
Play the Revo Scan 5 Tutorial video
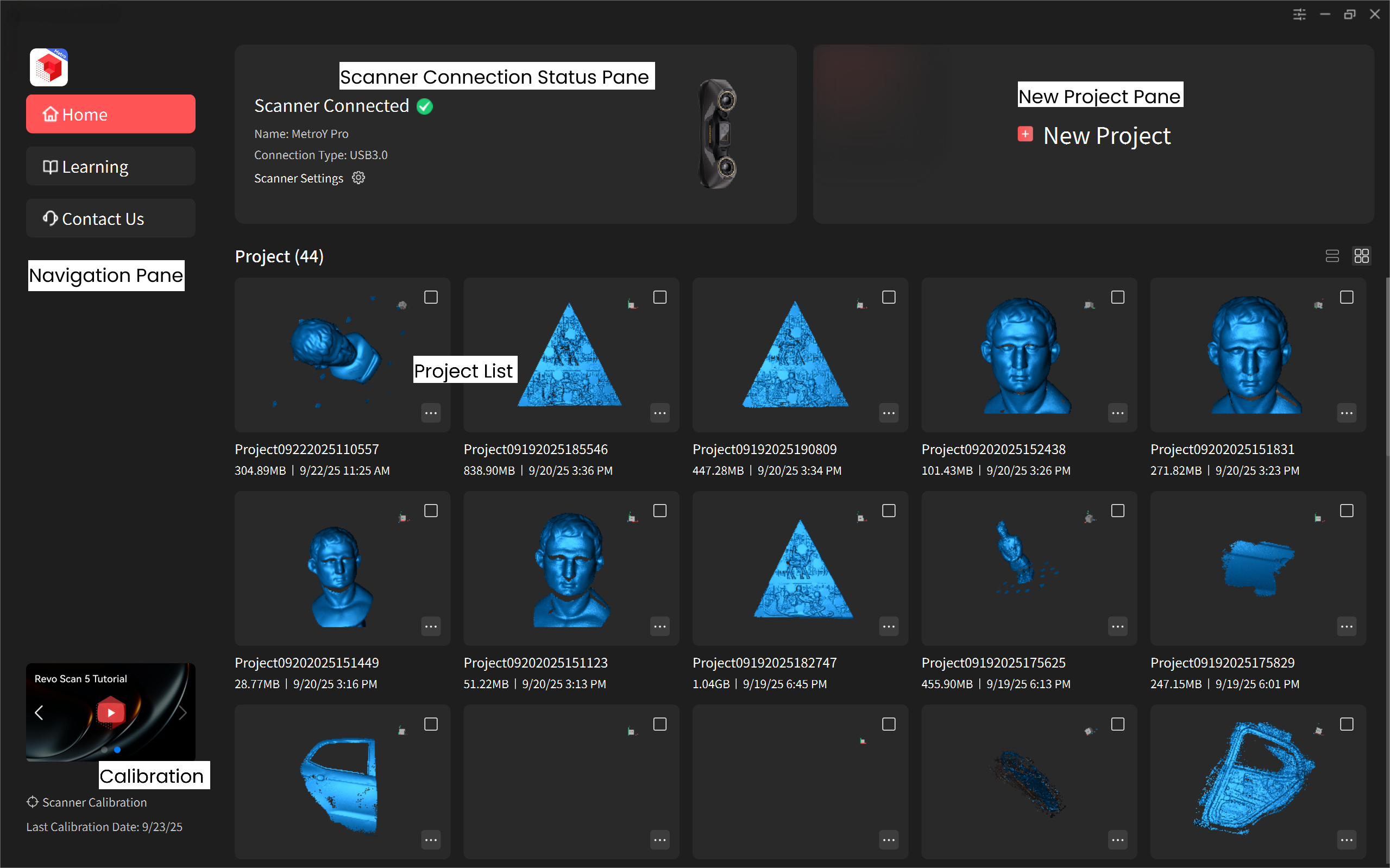point(111,713)
